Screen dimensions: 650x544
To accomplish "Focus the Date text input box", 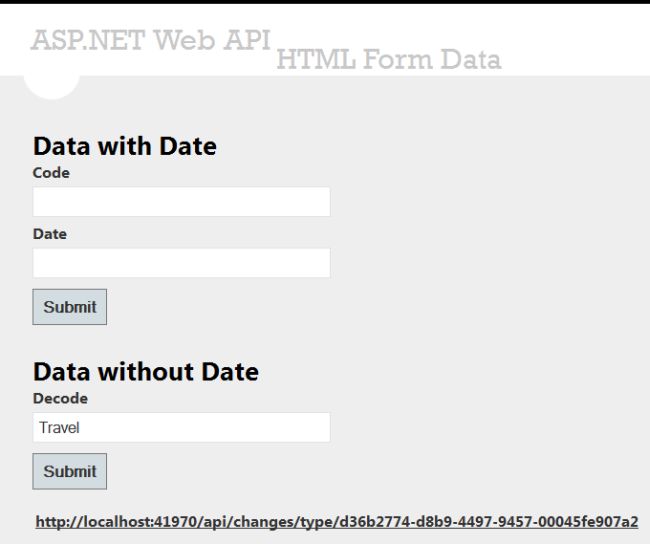I will (x=181, y=263).
